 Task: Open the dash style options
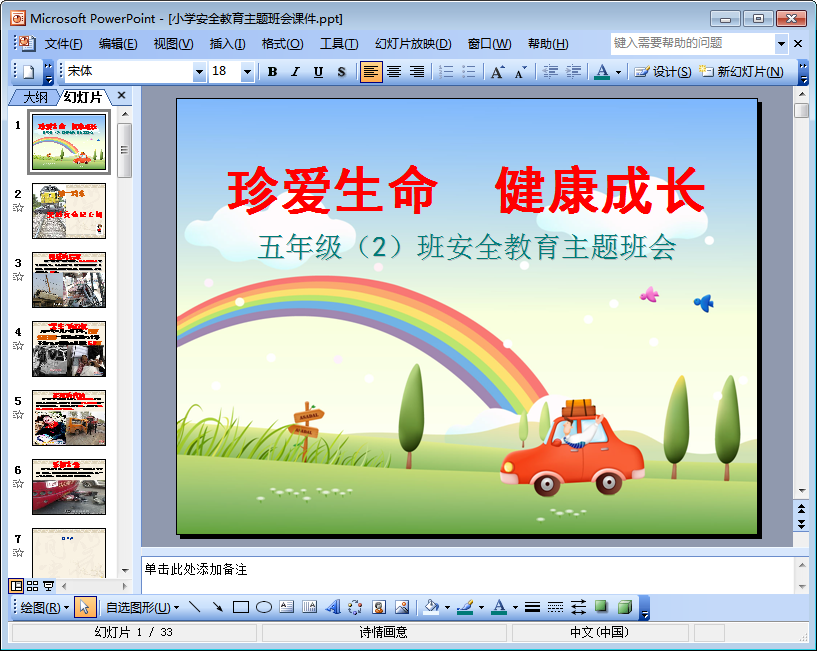(555, 607)
